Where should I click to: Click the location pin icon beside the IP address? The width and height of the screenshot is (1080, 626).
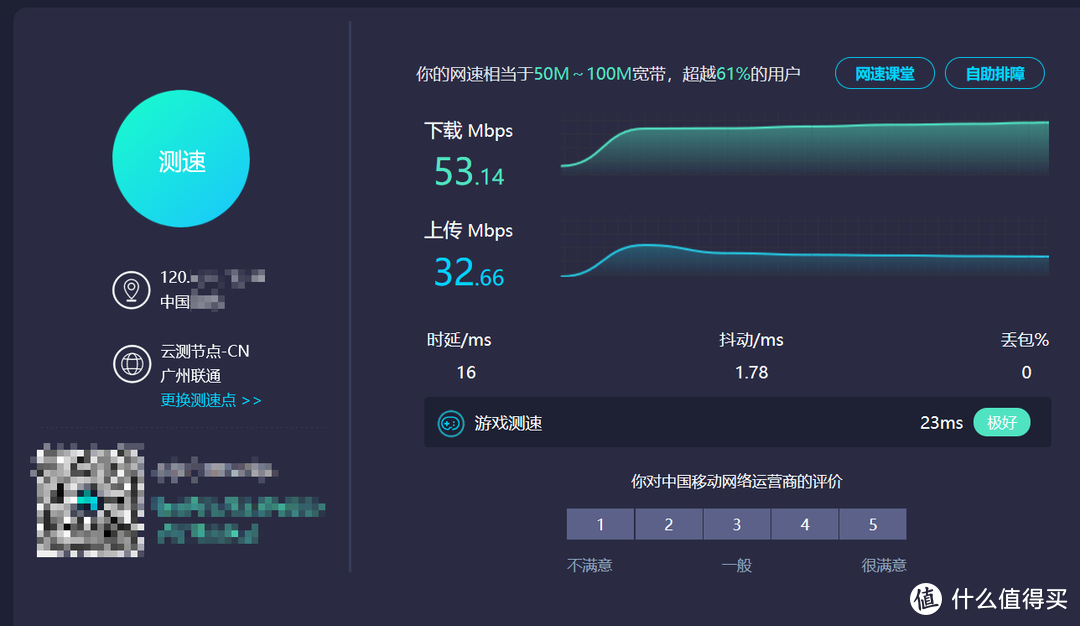131,289
